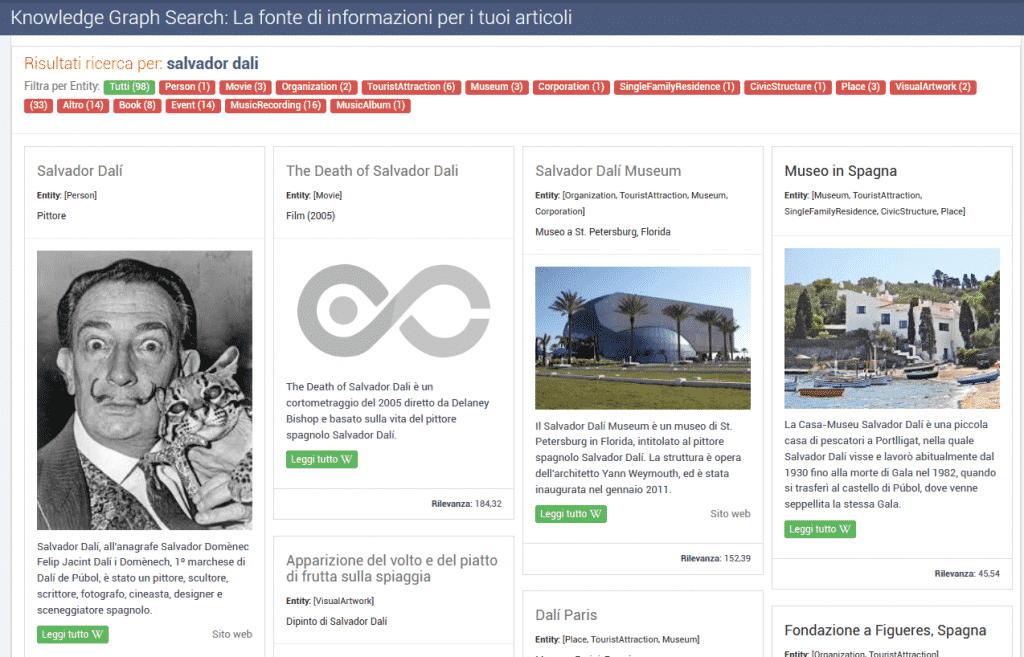The image size is (1024, 657).
Task: Open Sito web link of Salvador Dalí Museum card
Action: point(730,514)
